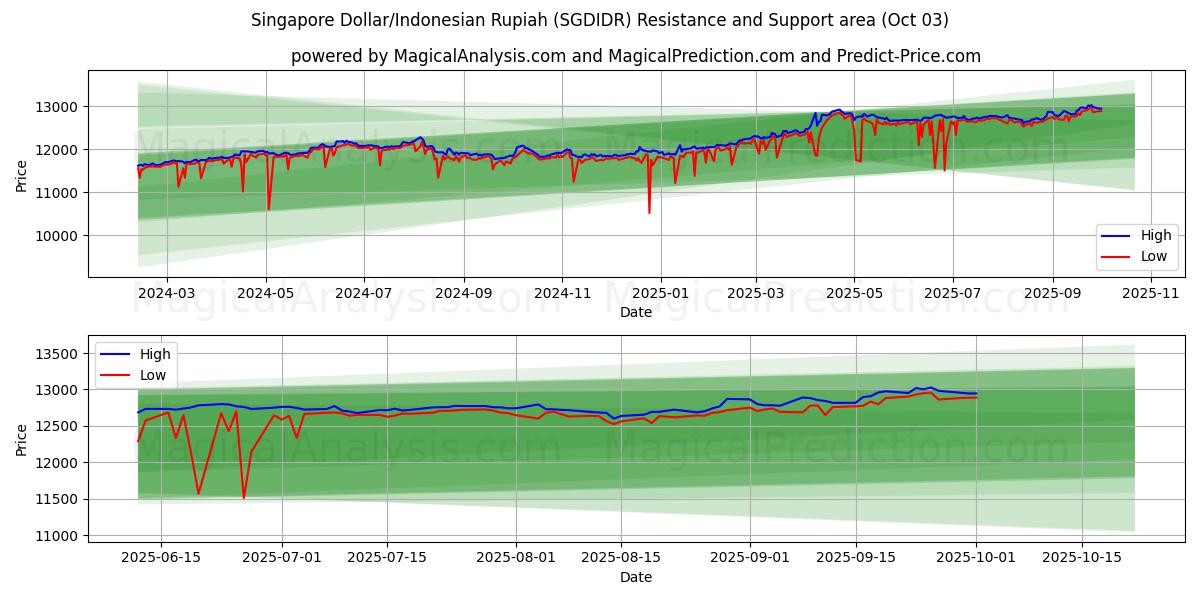
Task: Click the 'Date' x-axis label under bottom chart
Action: click(x=635, y=577)
